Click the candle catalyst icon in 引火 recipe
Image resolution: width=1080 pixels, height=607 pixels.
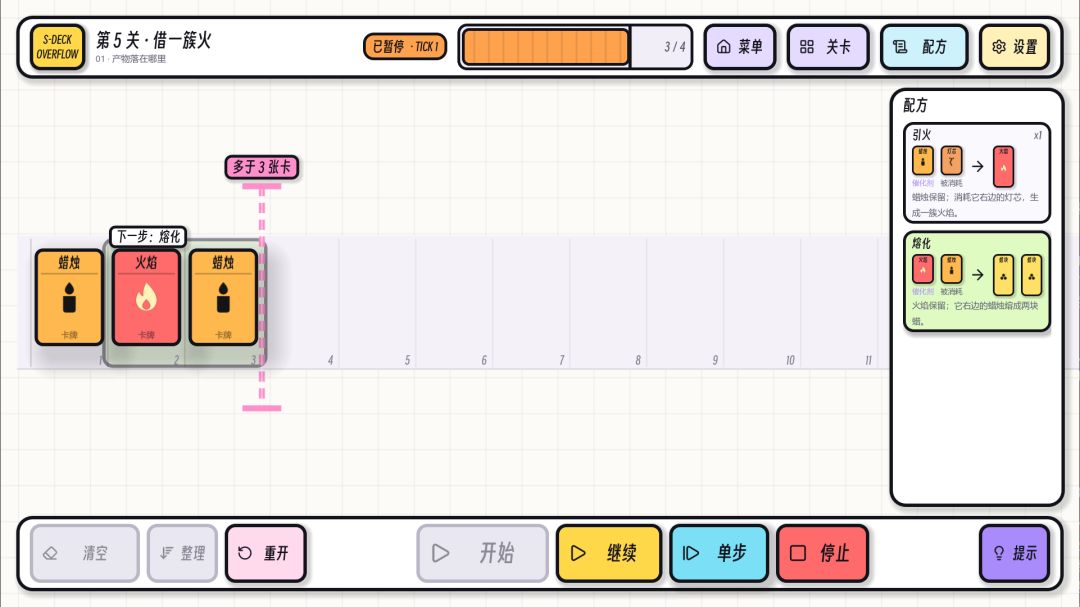[923, 161]
